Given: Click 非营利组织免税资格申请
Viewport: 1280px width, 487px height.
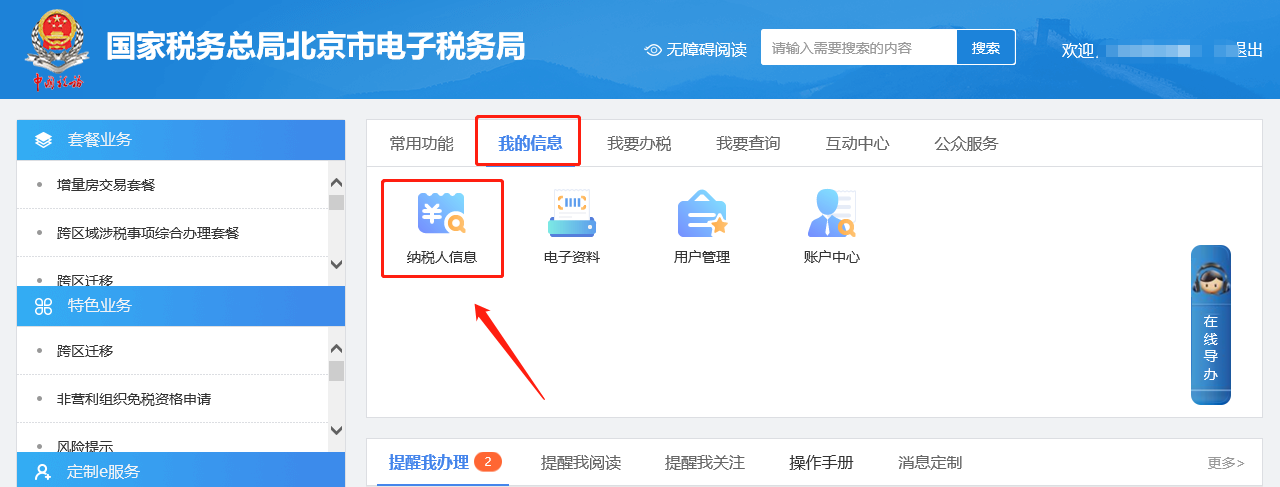Looking at the screenshot, I should coord(134,399).
